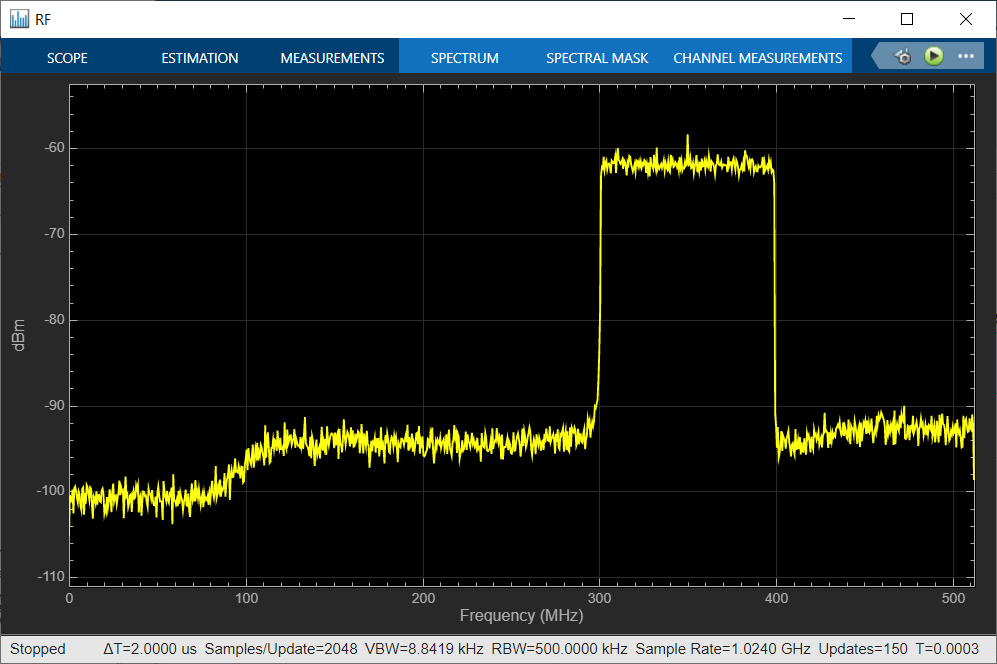
Task: Expand the three-dot more options menu
Action: tap(965, 56)
